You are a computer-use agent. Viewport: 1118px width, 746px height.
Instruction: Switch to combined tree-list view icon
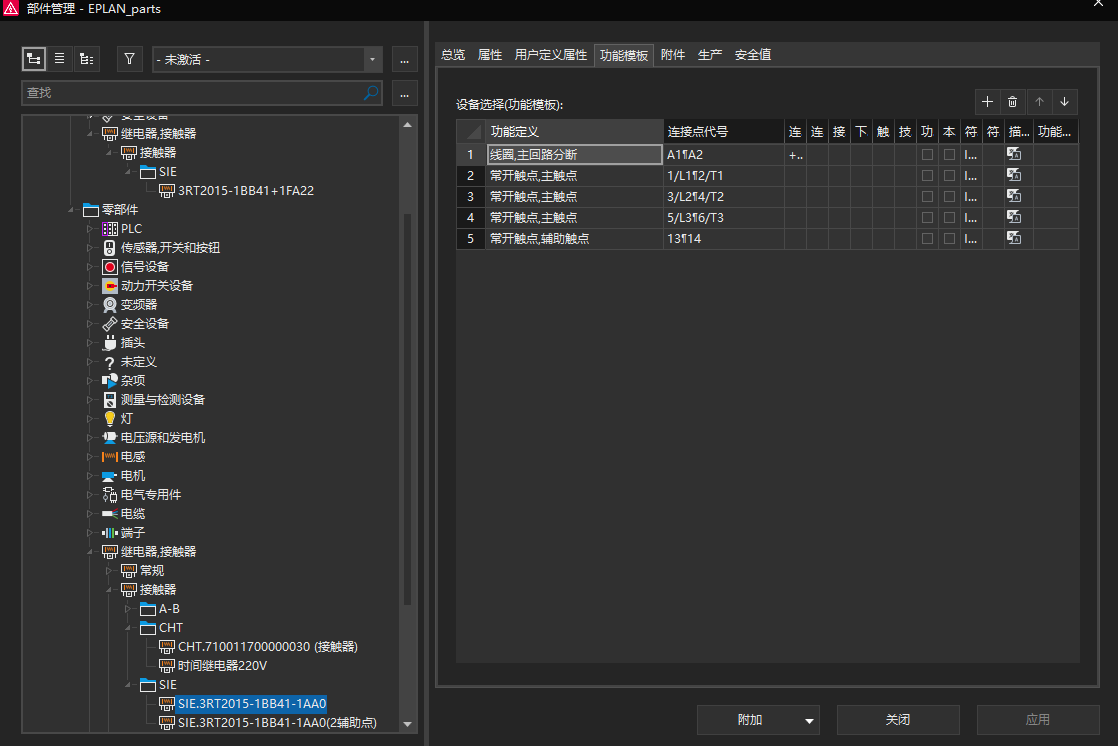point(86,59)
